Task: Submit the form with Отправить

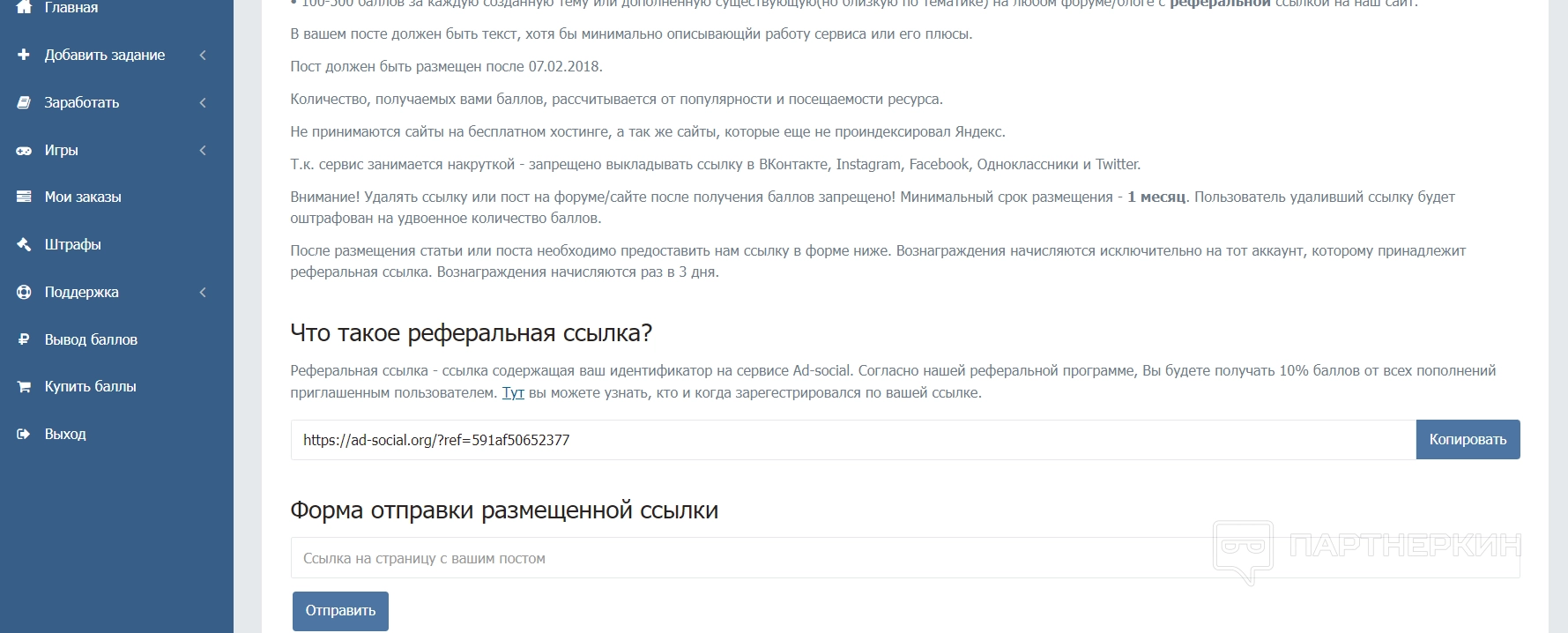Action: [340, 610]
